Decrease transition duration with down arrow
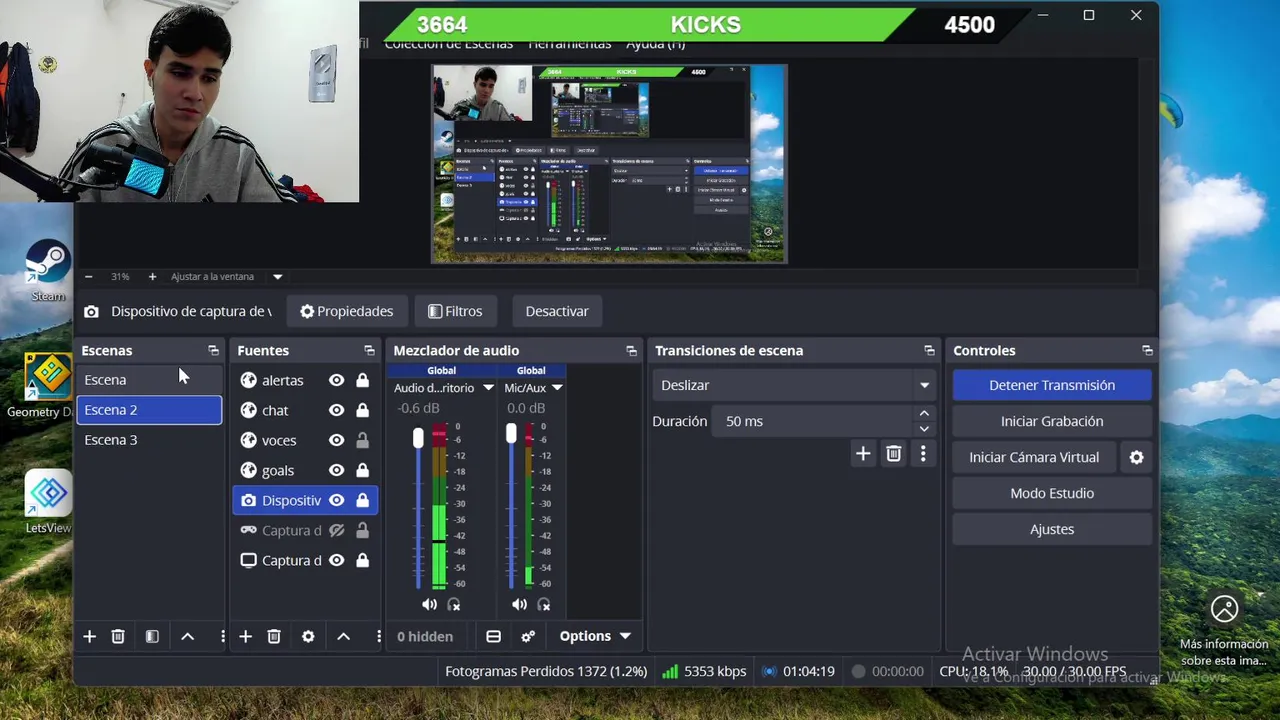 coord(924,429)
